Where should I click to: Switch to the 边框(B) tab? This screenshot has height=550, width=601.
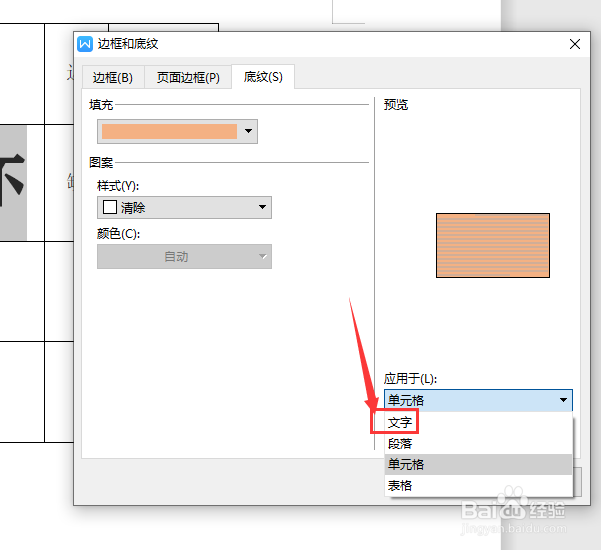pos(113,77)
